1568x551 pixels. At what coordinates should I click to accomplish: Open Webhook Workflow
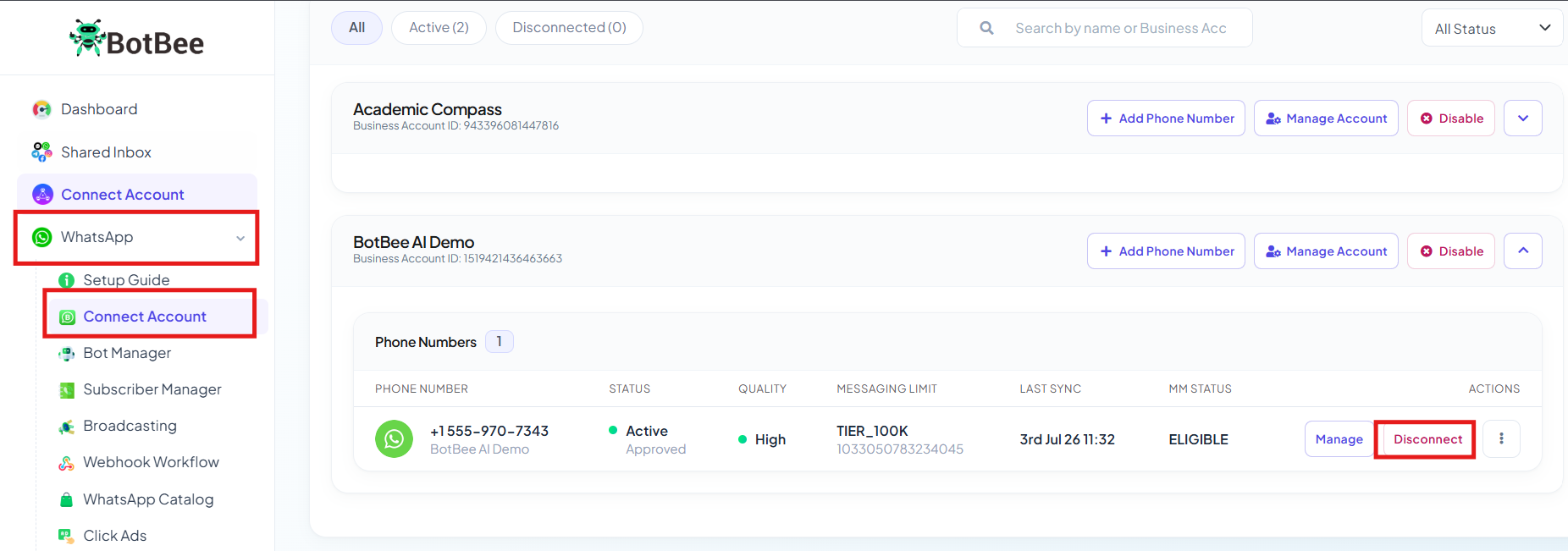pos(151,462)
